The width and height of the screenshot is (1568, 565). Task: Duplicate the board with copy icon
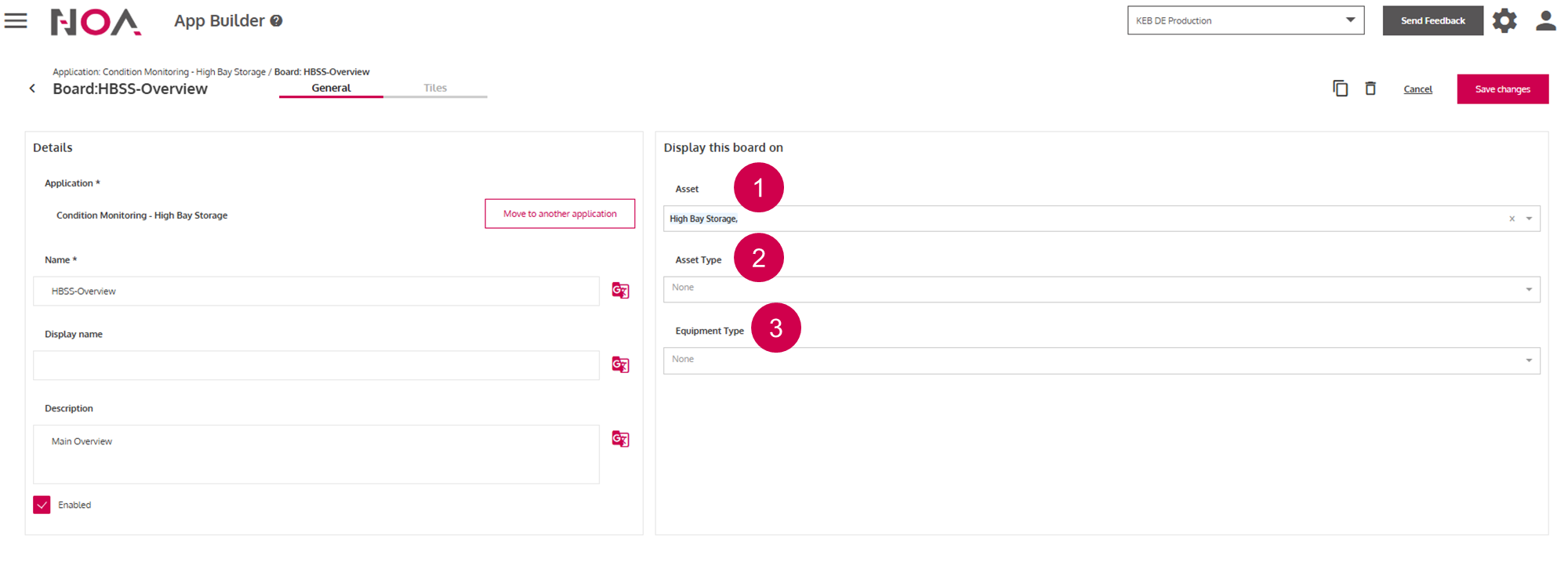1340,89
